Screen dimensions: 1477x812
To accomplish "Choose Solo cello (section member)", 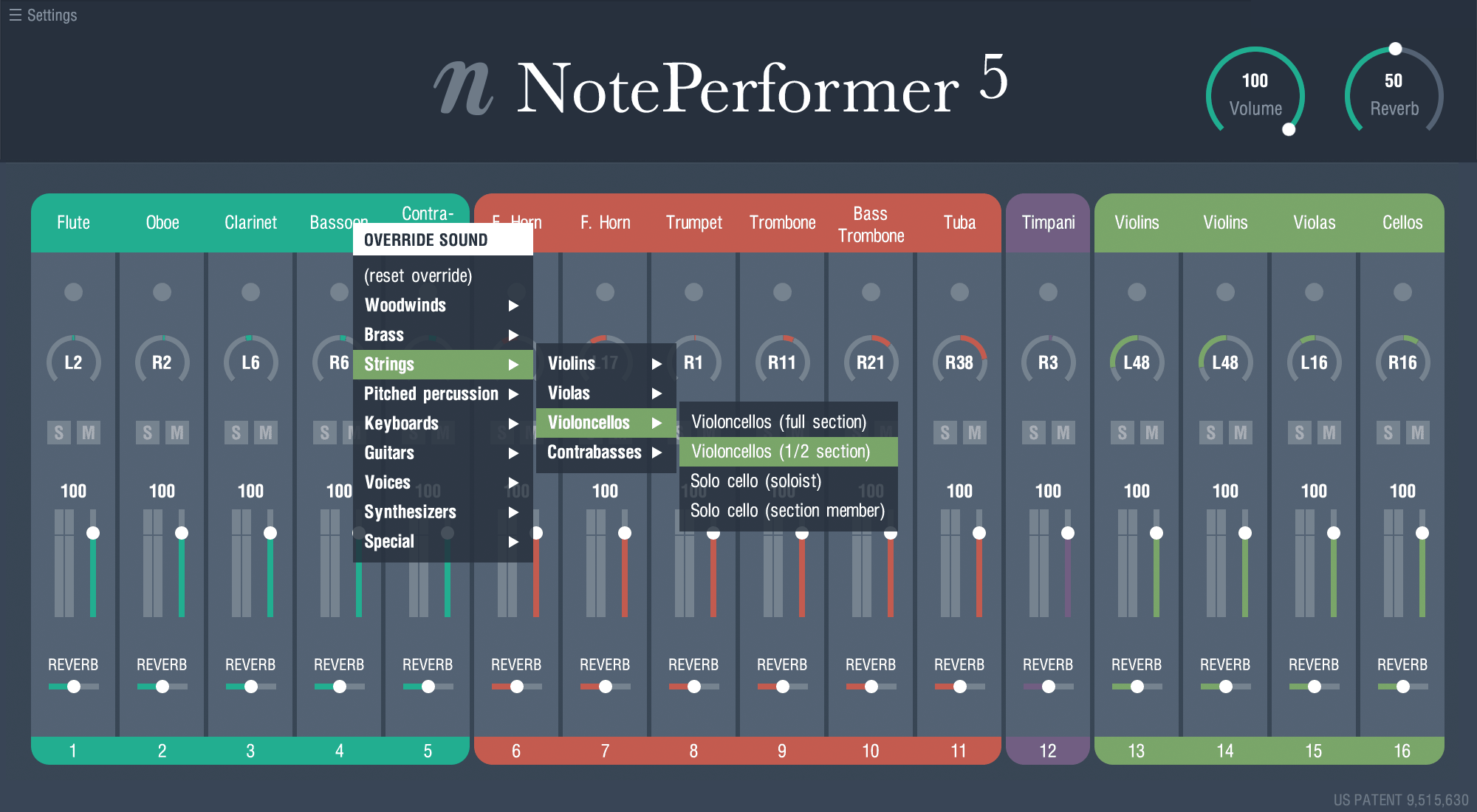I will (788, 510).
